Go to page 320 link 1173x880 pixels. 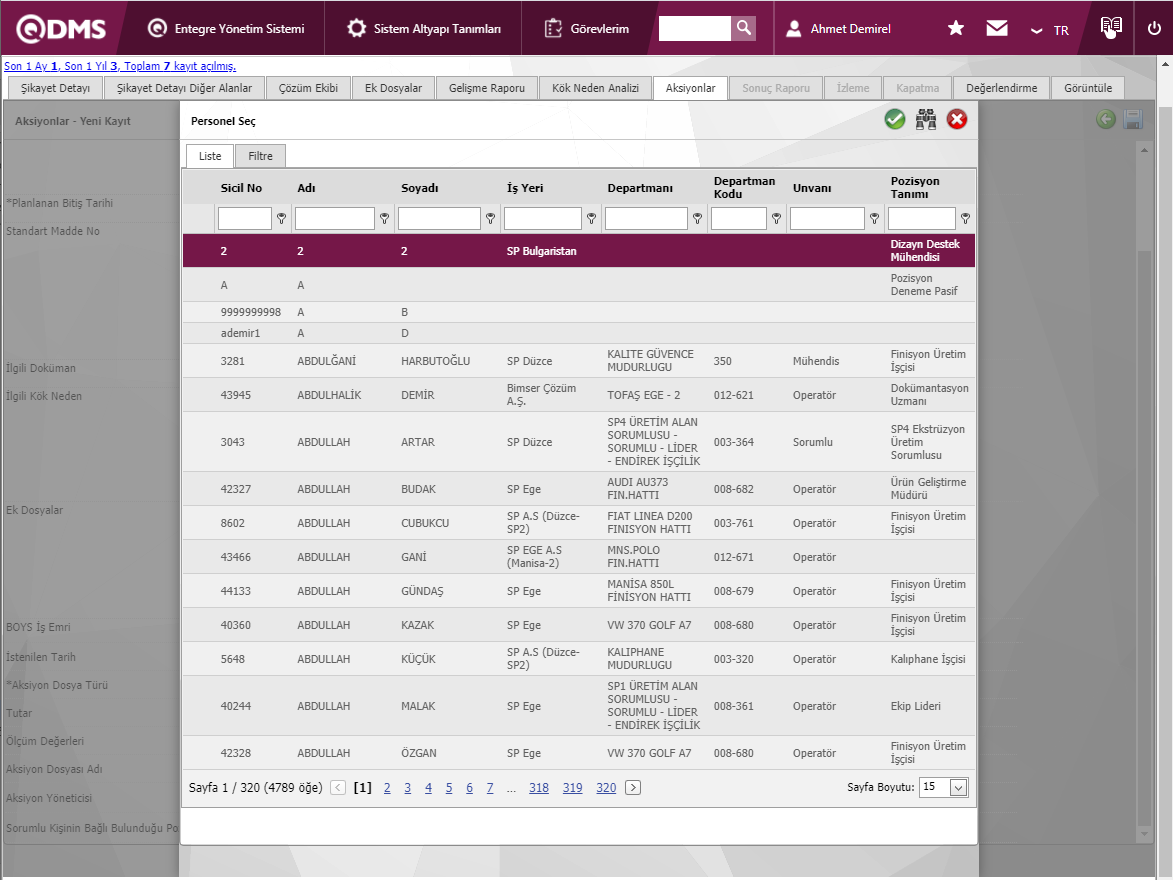pos(606,788)
